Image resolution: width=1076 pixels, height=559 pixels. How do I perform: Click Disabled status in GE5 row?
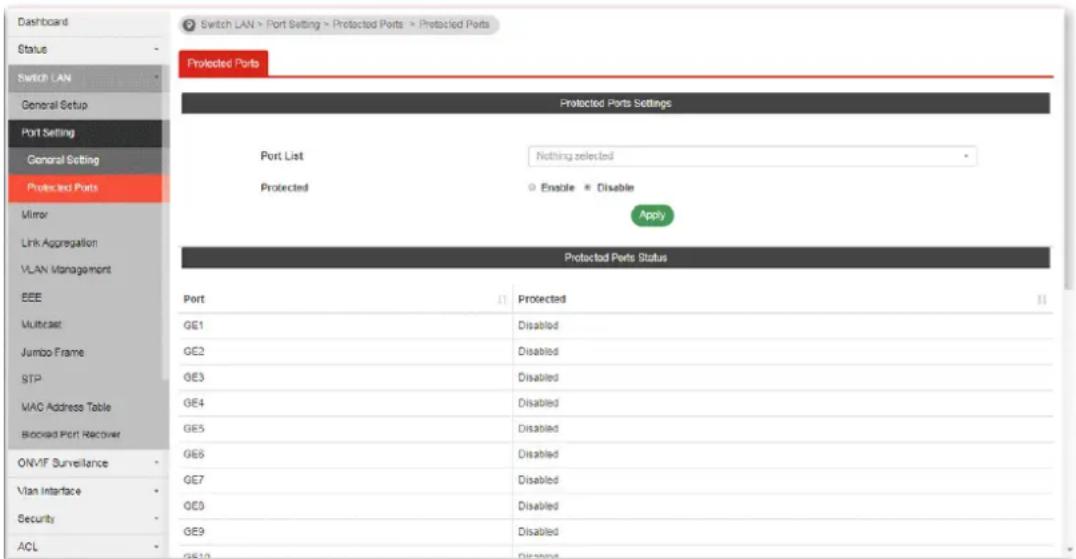point(538,429)
